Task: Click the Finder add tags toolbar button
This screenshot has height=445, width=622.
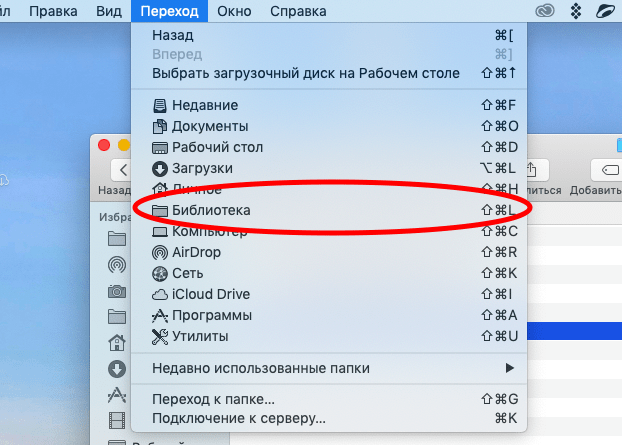Action: click(607, 170)
